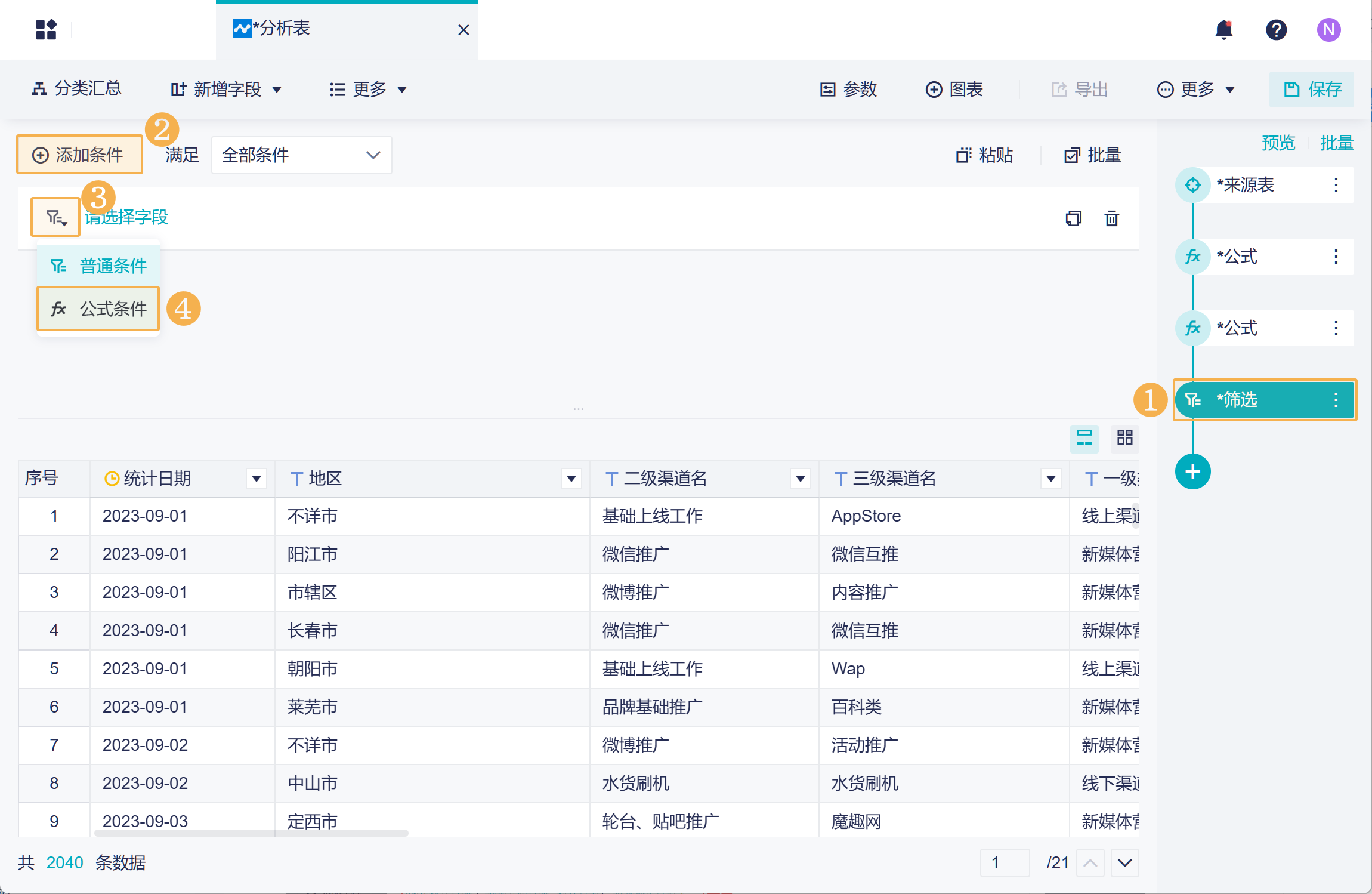The image size is (1372, 894).
Task: Click the page number input field
Action: coord(1005,862)
